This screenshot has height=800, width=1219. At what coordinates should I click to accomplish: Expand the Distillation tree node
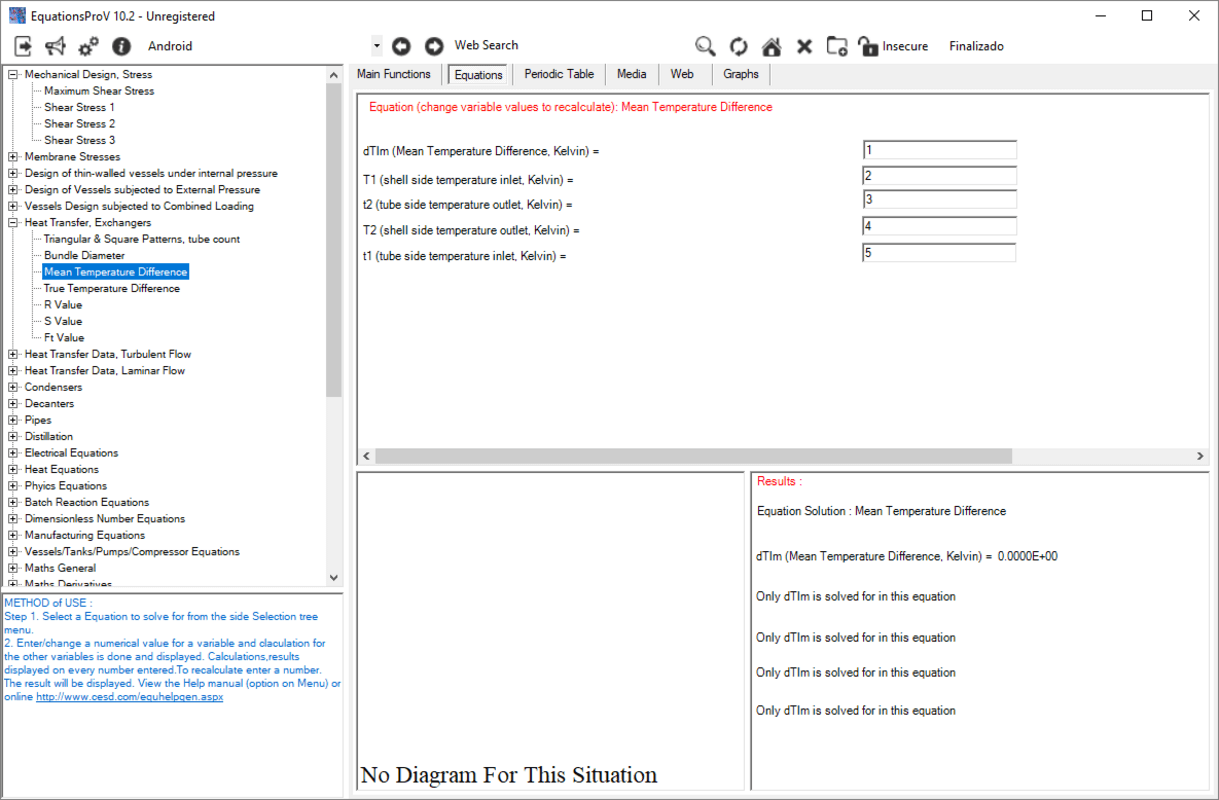click(x=13, y=437)
